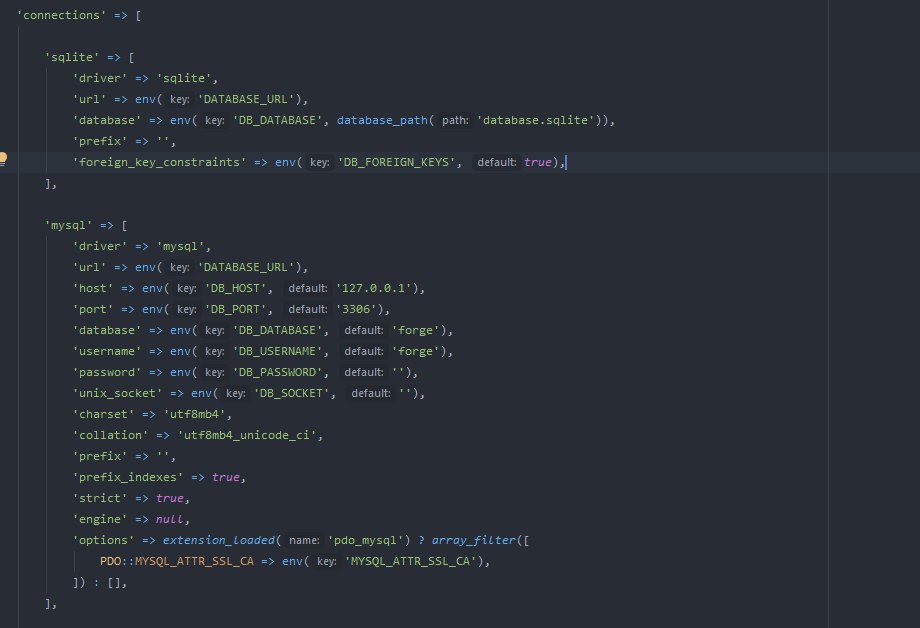Click the quoted 'MYSQL_ATTR_SSL_CA' env string
920x628 pixels.
point(411,562)
